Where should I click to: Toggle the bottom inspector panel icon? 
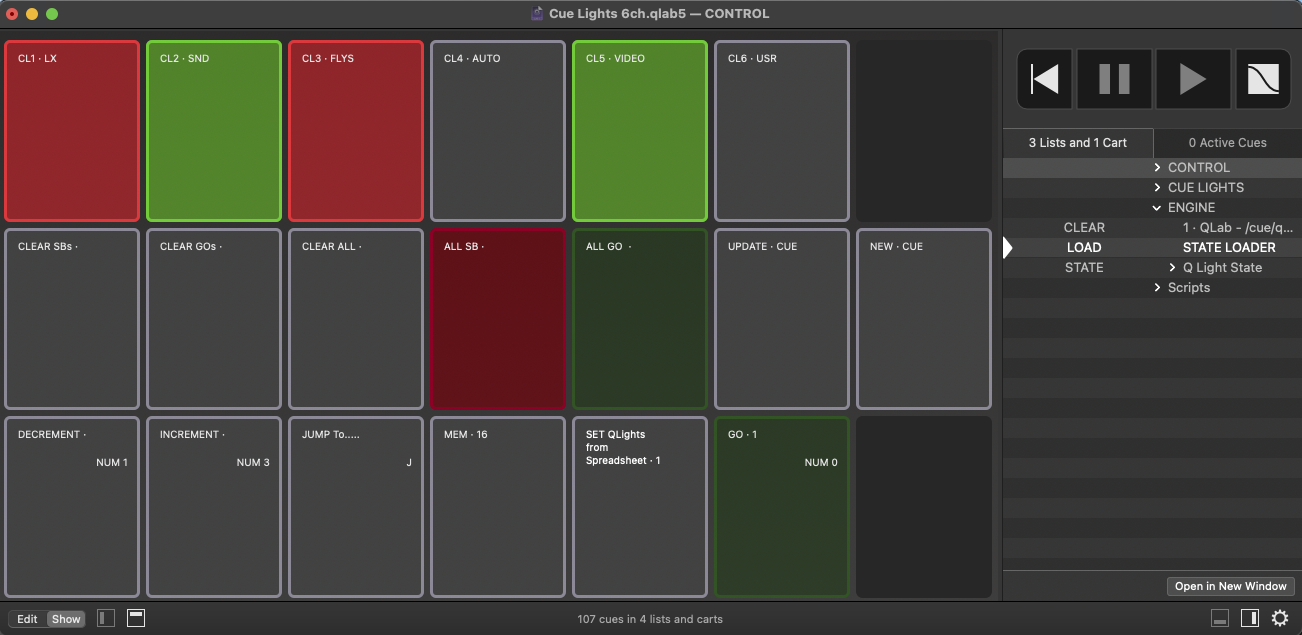(x=1220, y=618)
